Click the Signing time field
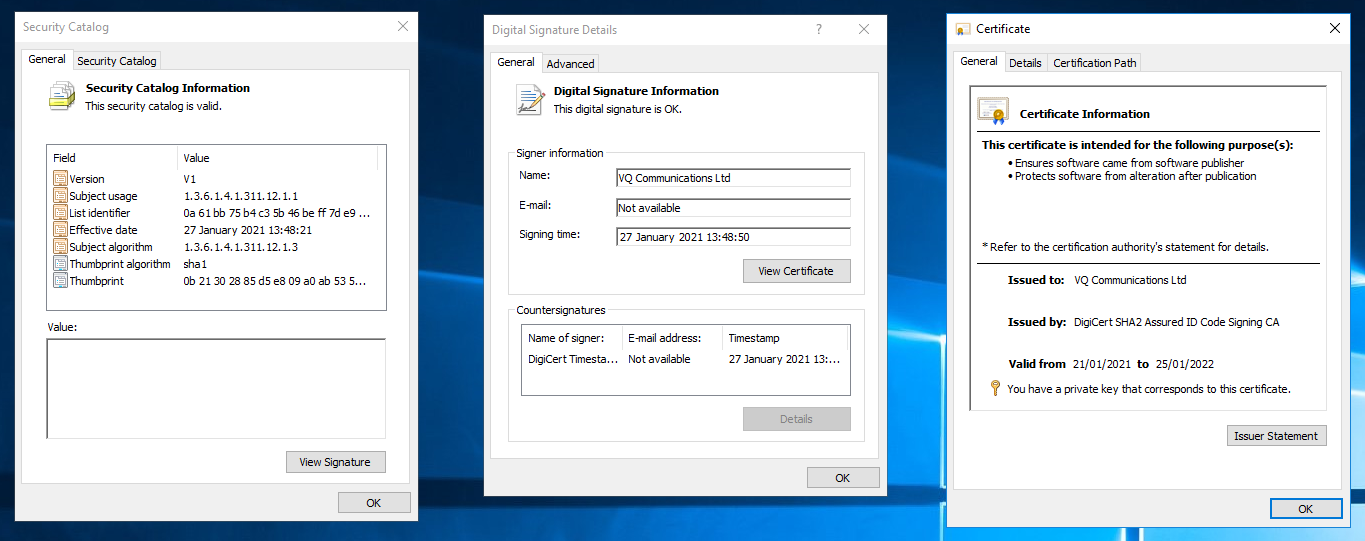This screenshot has height=541, width=1365. click(x=733, y=237)
